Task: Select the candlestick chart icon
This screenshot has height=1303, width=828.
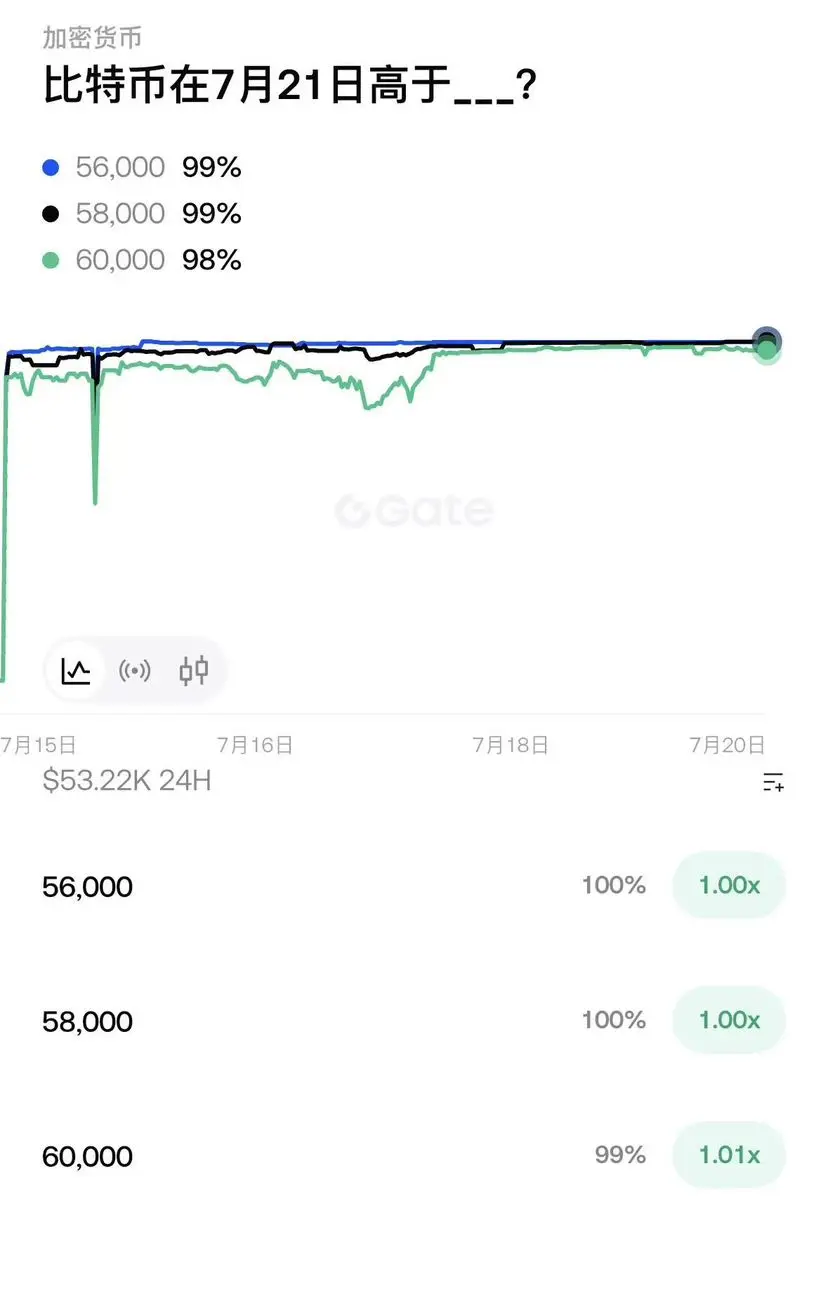Action: tap(194, 670)
